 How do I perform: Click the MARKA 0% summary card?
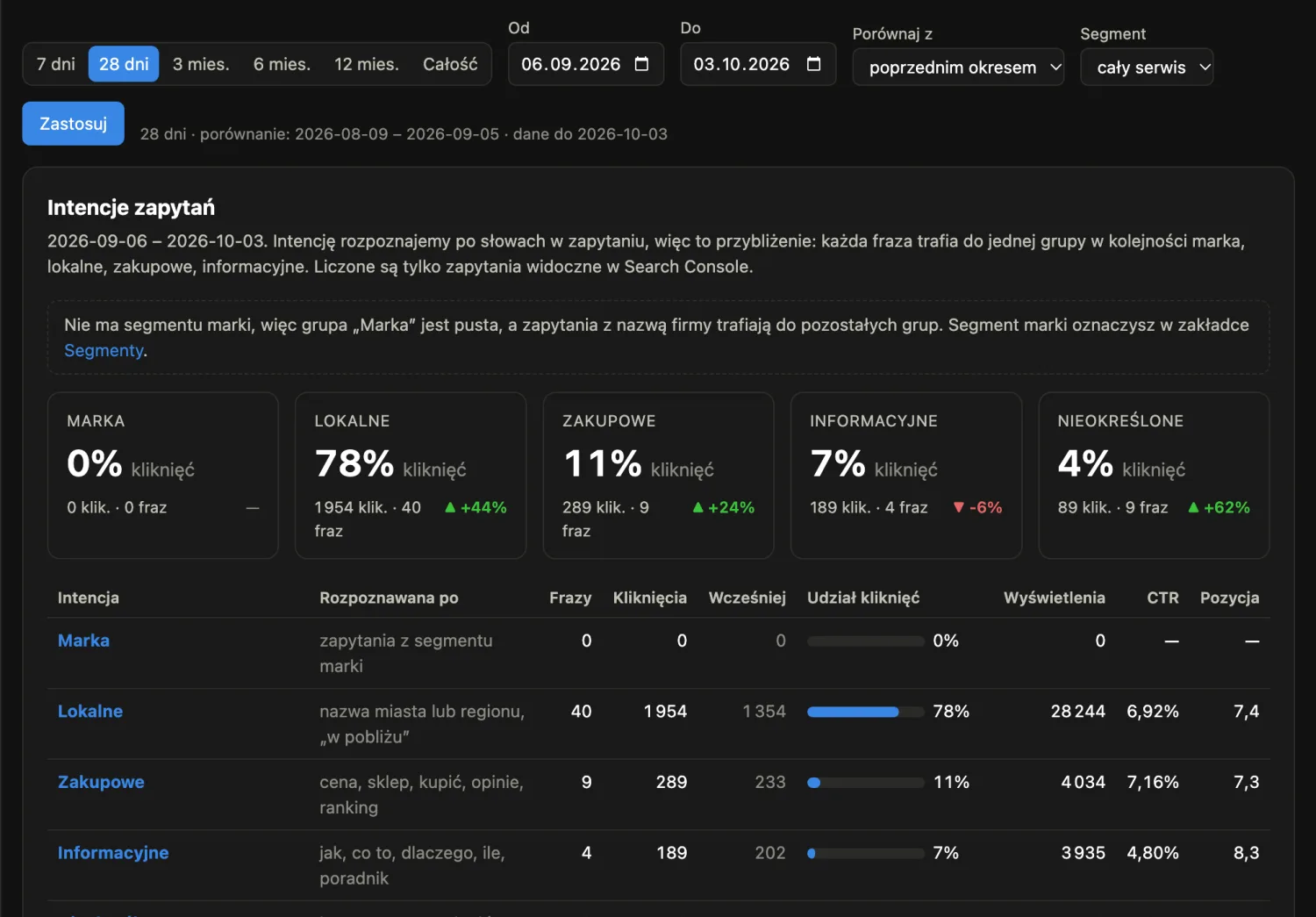click(x=163, y=476)
